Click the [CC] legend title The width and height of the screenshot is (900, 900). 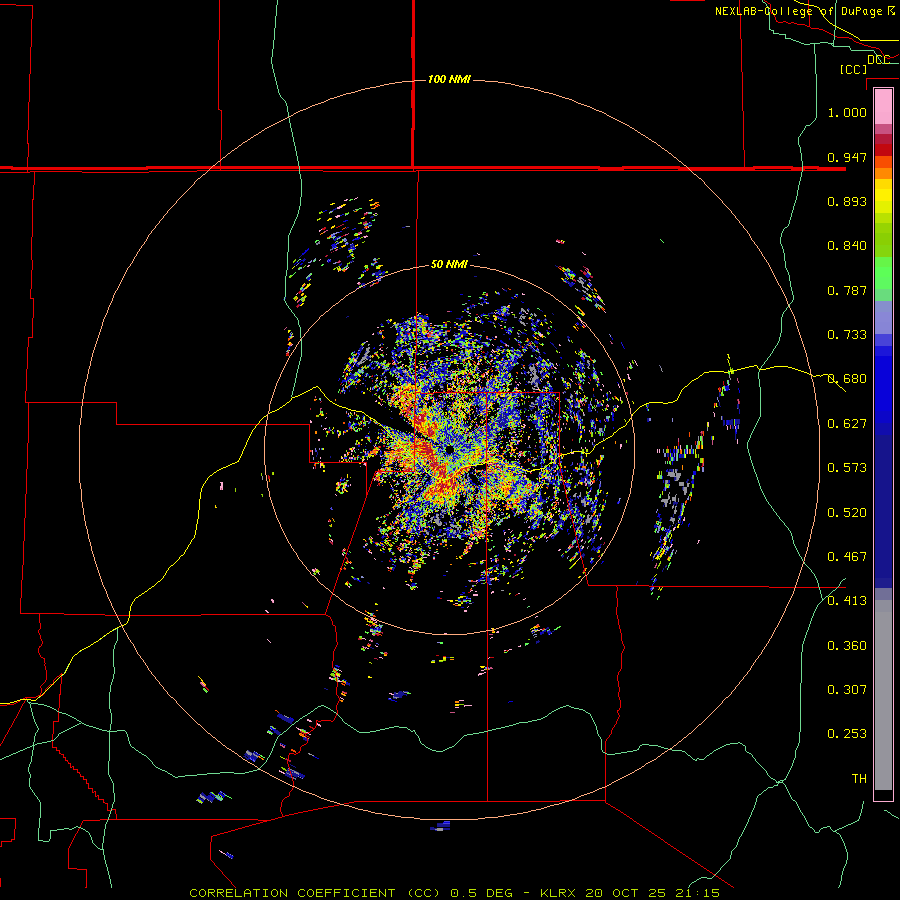coord(853,69)
